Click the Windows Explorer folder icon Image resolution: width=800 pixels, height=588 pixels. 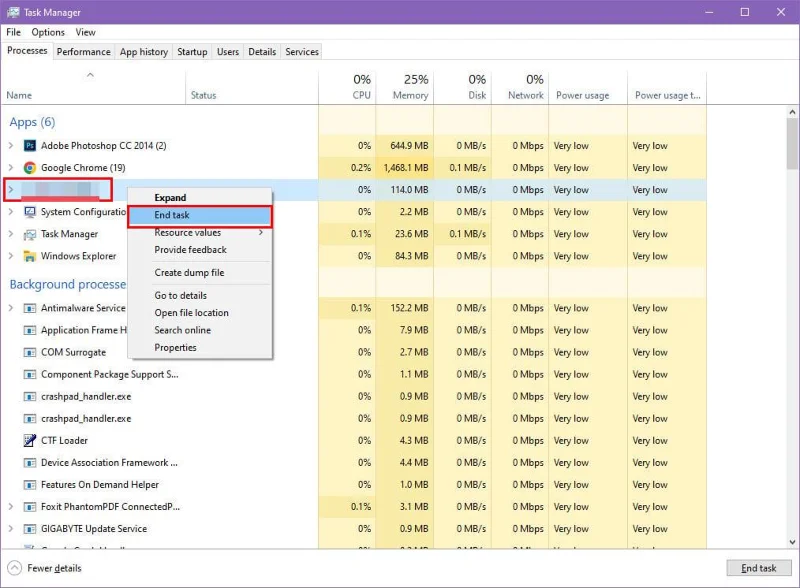click(x=30, y=256)
